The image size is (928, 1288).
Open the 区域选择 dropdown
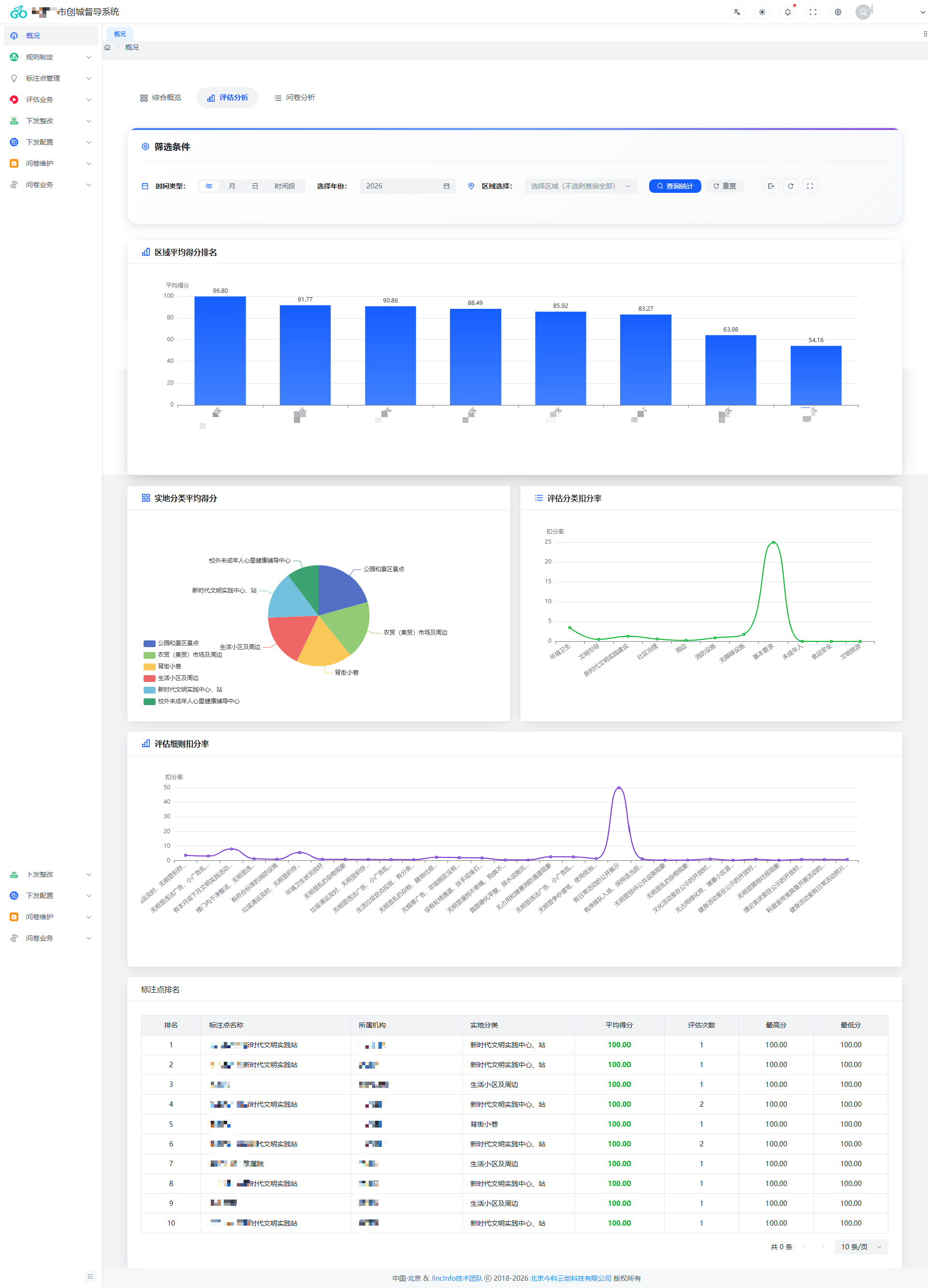pos(580,186)
